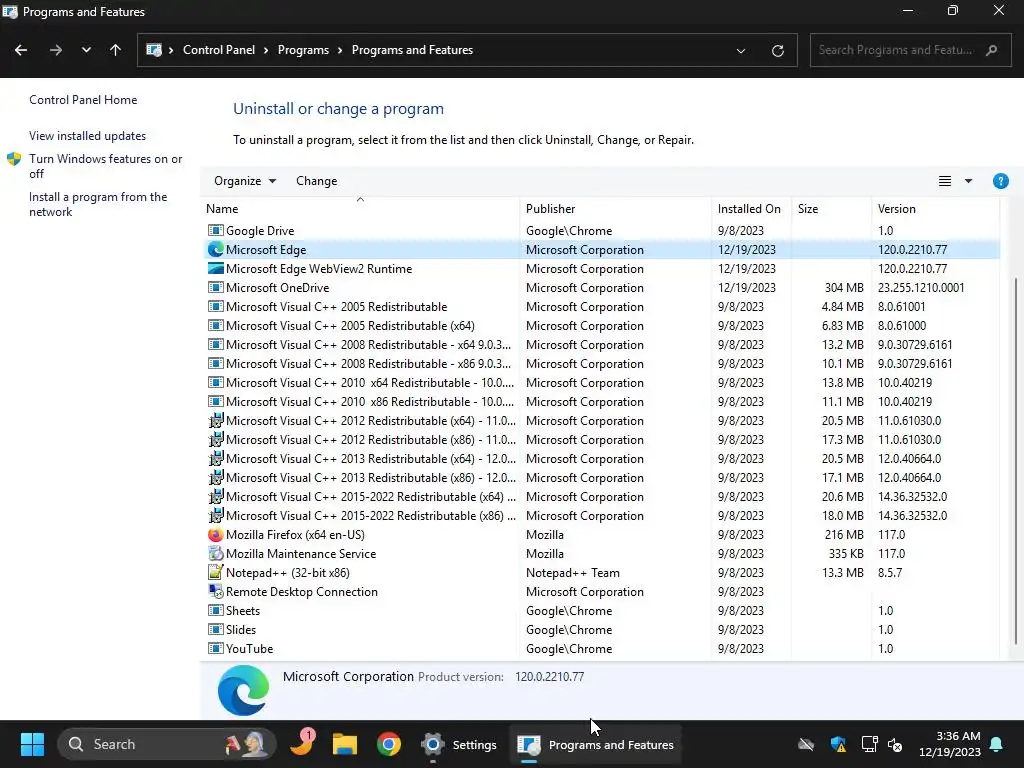Click the Sheets row icon
Screen dimensions: 1024x768
pyautogui.click(x=216, y=611)
